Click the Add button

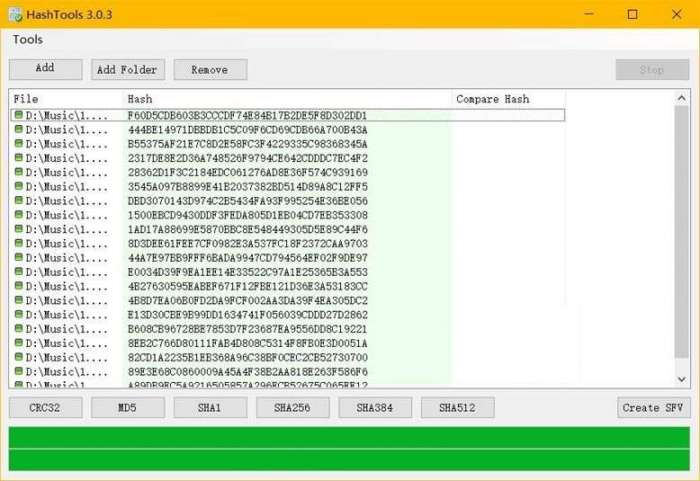(46, 69)
